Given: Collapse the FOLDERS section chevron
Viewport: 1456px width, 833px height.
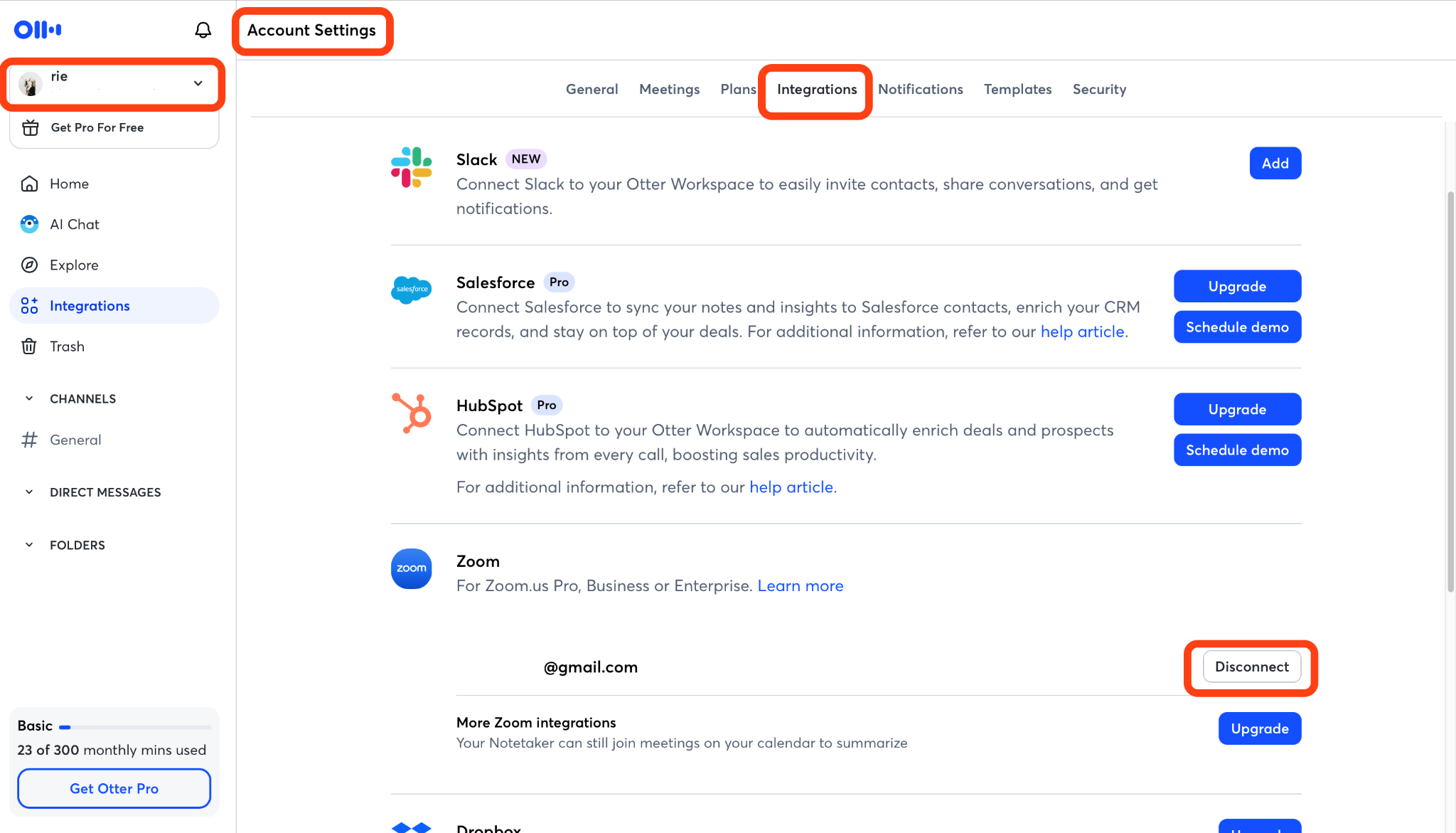Looking at the screenshot, I should point(29,545).
